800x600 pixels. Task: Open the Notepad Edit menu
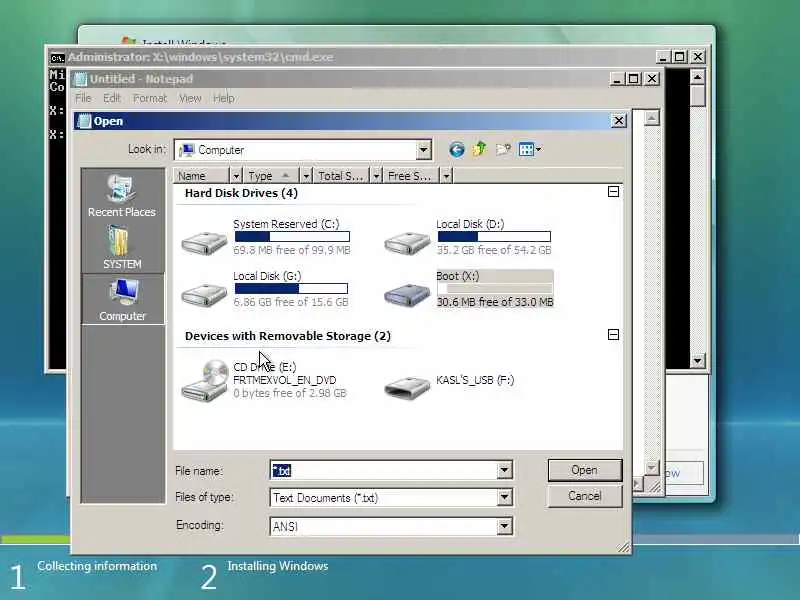pyautogui.click(x=112, y=98)
